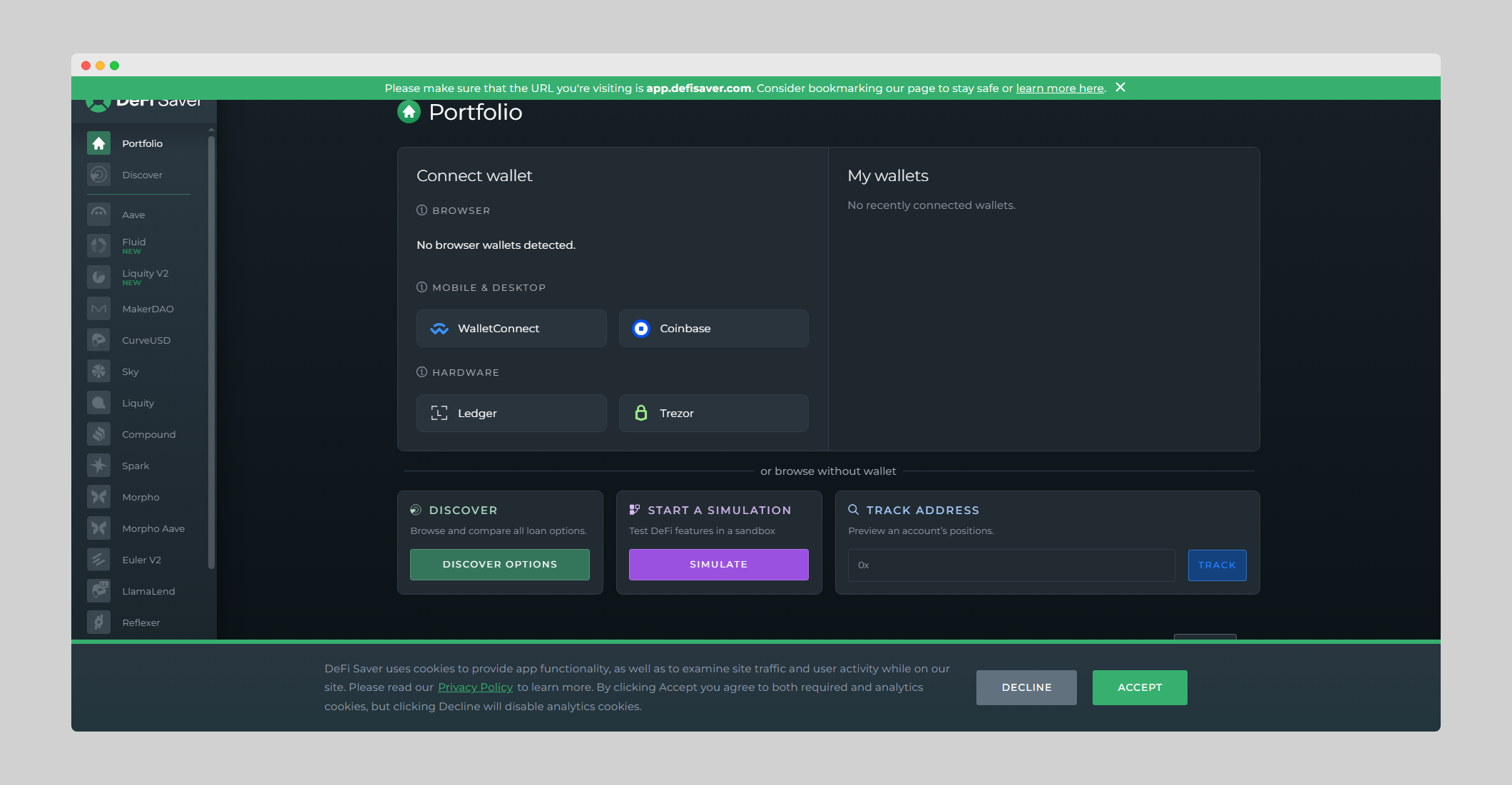Open the Portfolio menu item
Image resolution: width=1512 pixels, height=785 pixels.
[x=142, y=143]
